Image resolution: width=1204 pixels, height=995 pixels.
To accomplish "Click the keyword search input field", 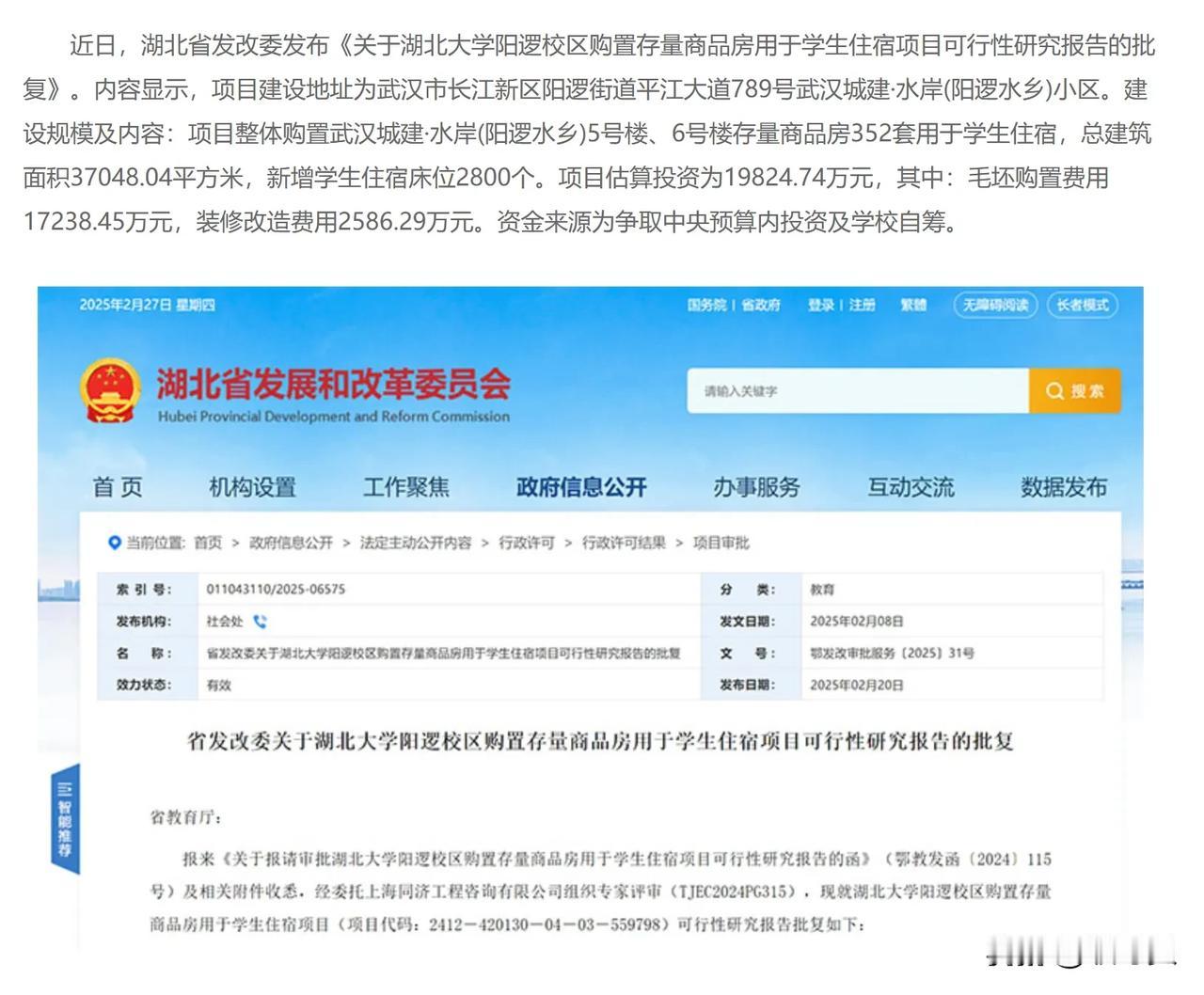I will pos(858,391).
